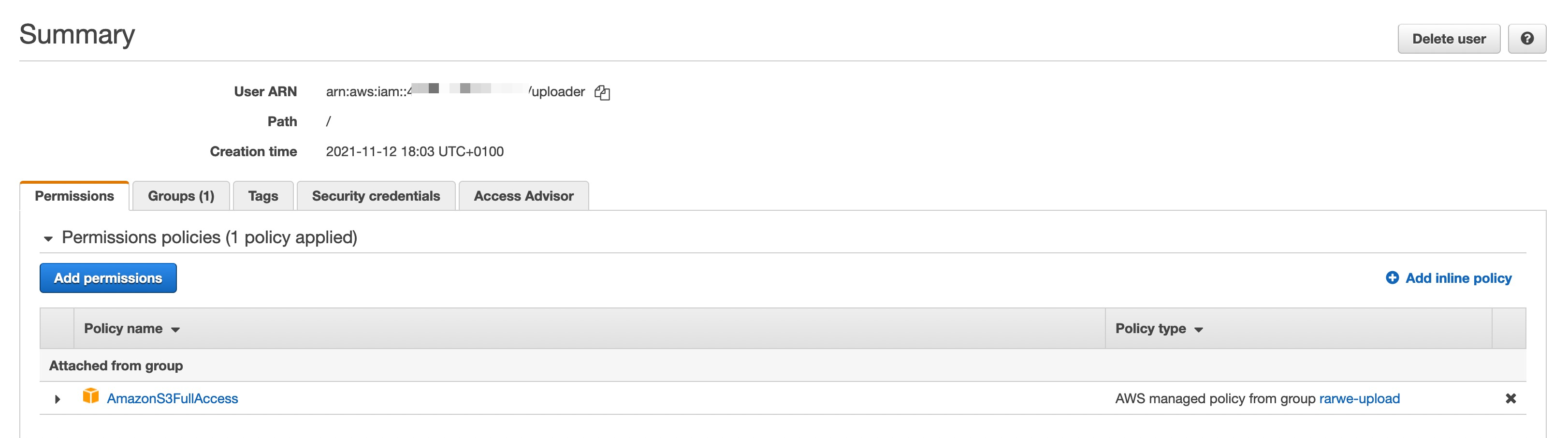Copy the User ARN to clipboard
Viewport: 1568px width, 438px height.
coord(602,93)
